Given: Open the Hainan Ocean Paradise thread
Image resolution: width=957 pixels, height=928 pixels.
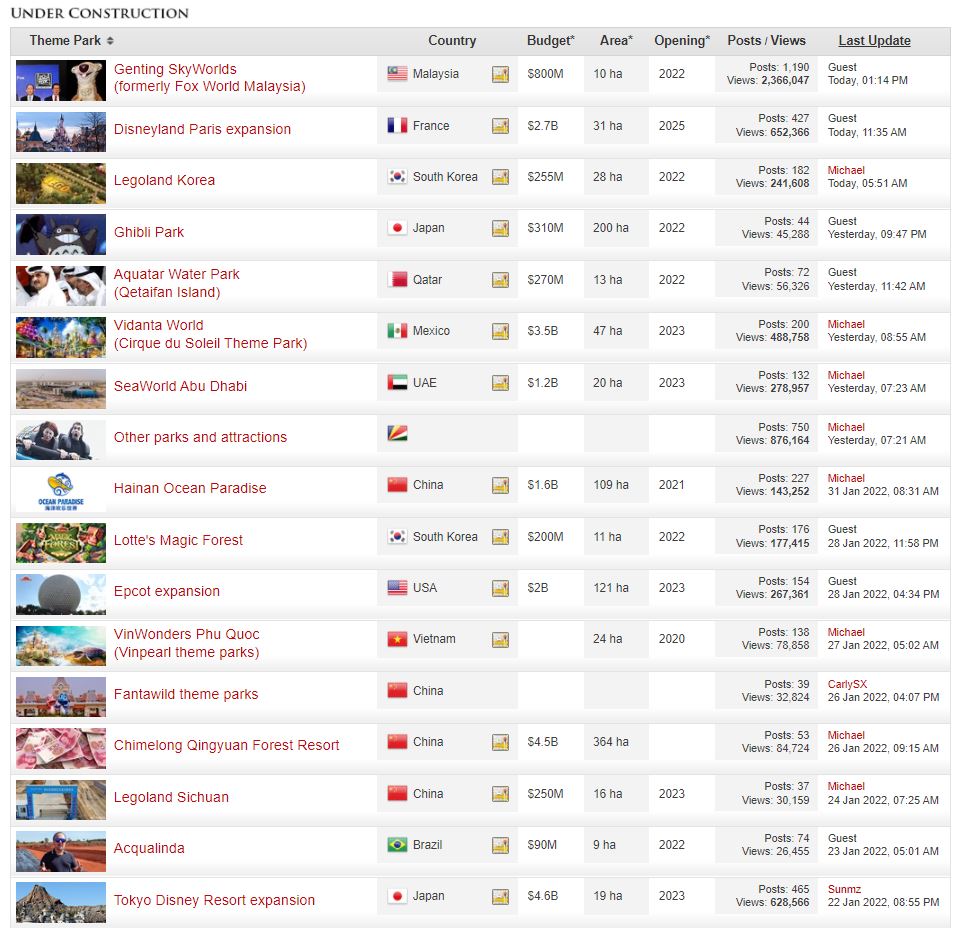Looking at the screenshot, I should pyautogui.click(x=190, y=488).
